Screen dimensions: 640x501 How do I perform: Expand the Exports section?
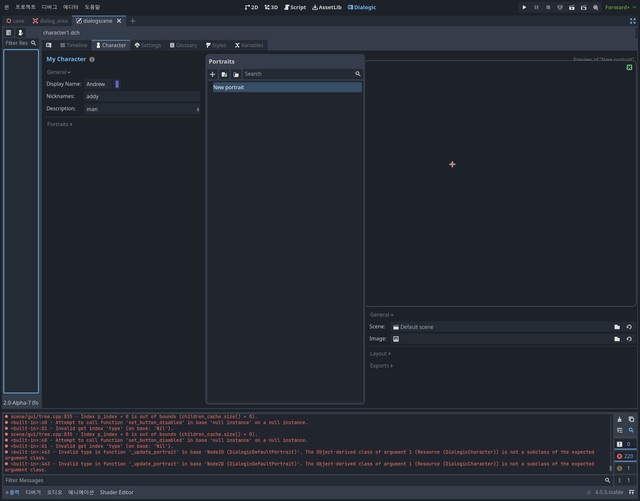381,366
